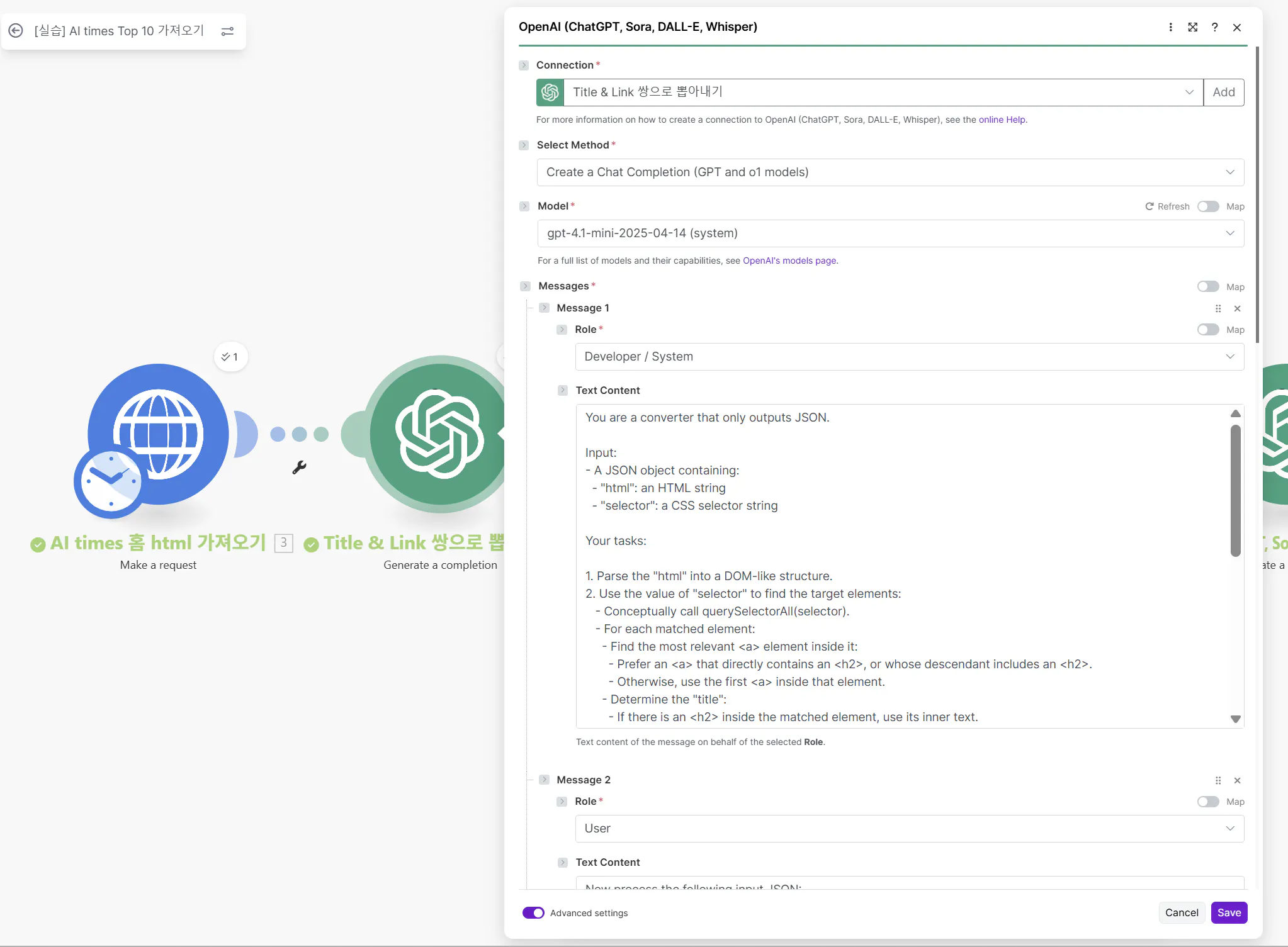This screenshot has width=1288, height=947.
Task: Click the Cancel button
Action: [1182, 913]
